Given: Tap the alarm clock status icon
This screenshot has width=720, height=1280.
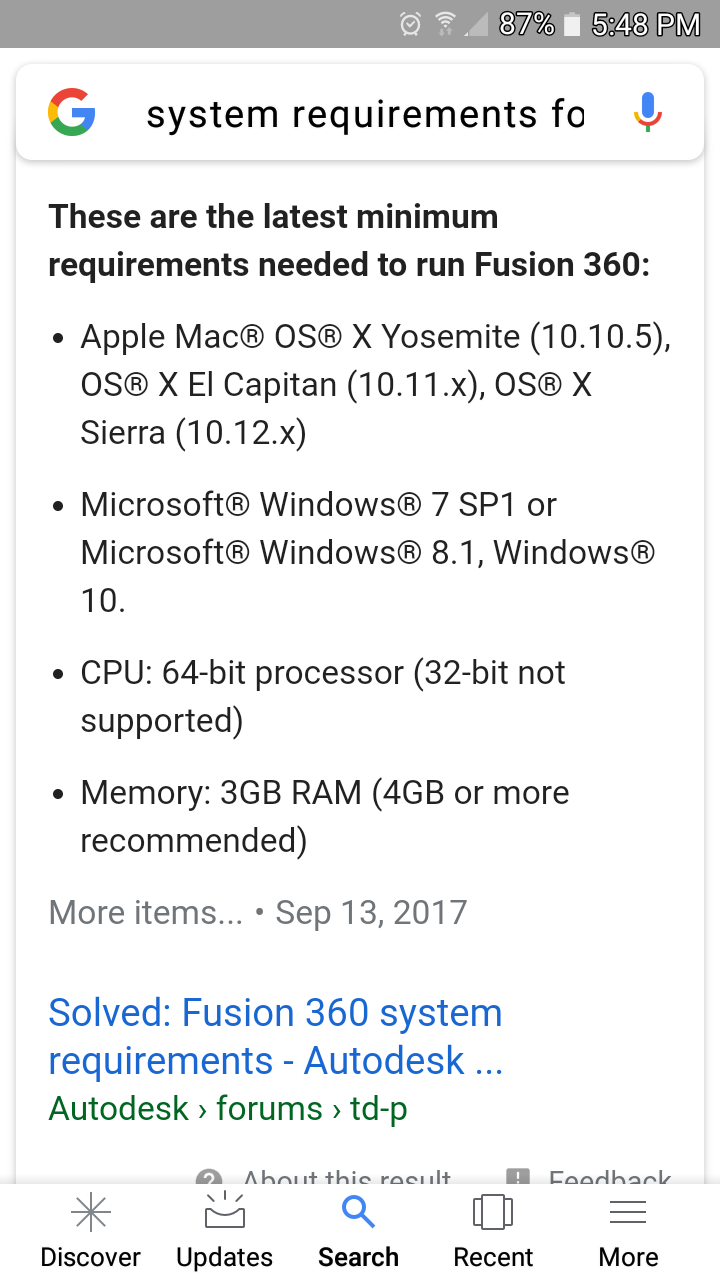Looking at the screenshot, I should coord(408,23).
